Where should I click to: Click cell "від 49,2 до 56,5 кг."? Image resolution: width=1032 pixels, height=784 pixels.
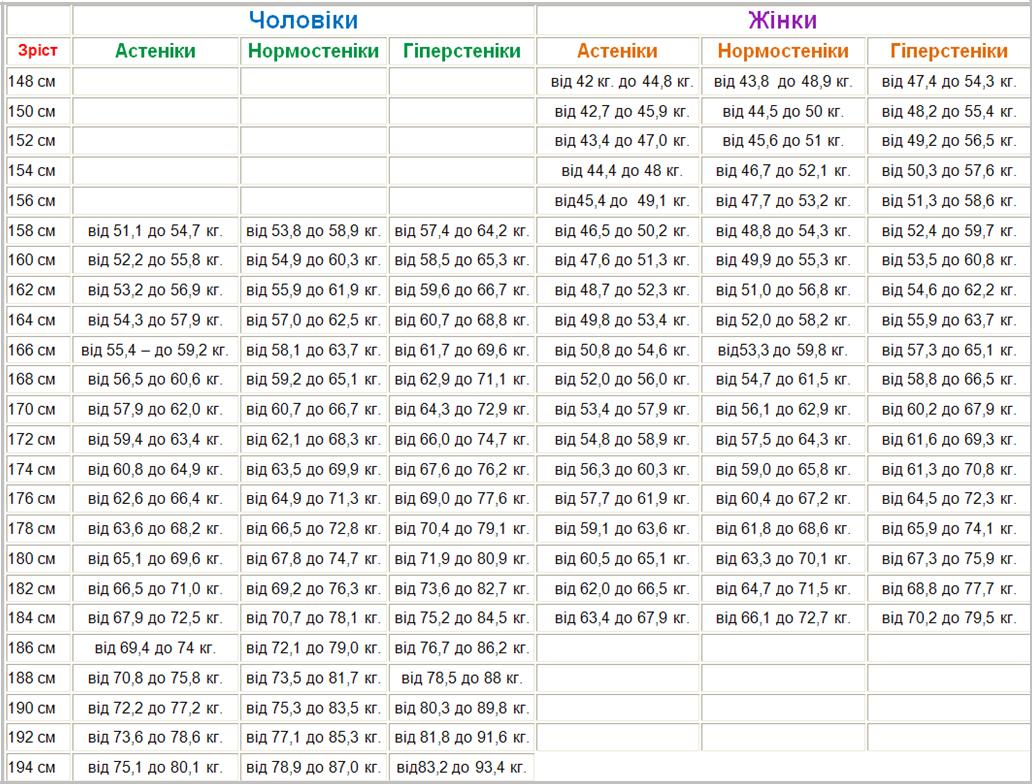pyautogui.click(x=949, y=141)
